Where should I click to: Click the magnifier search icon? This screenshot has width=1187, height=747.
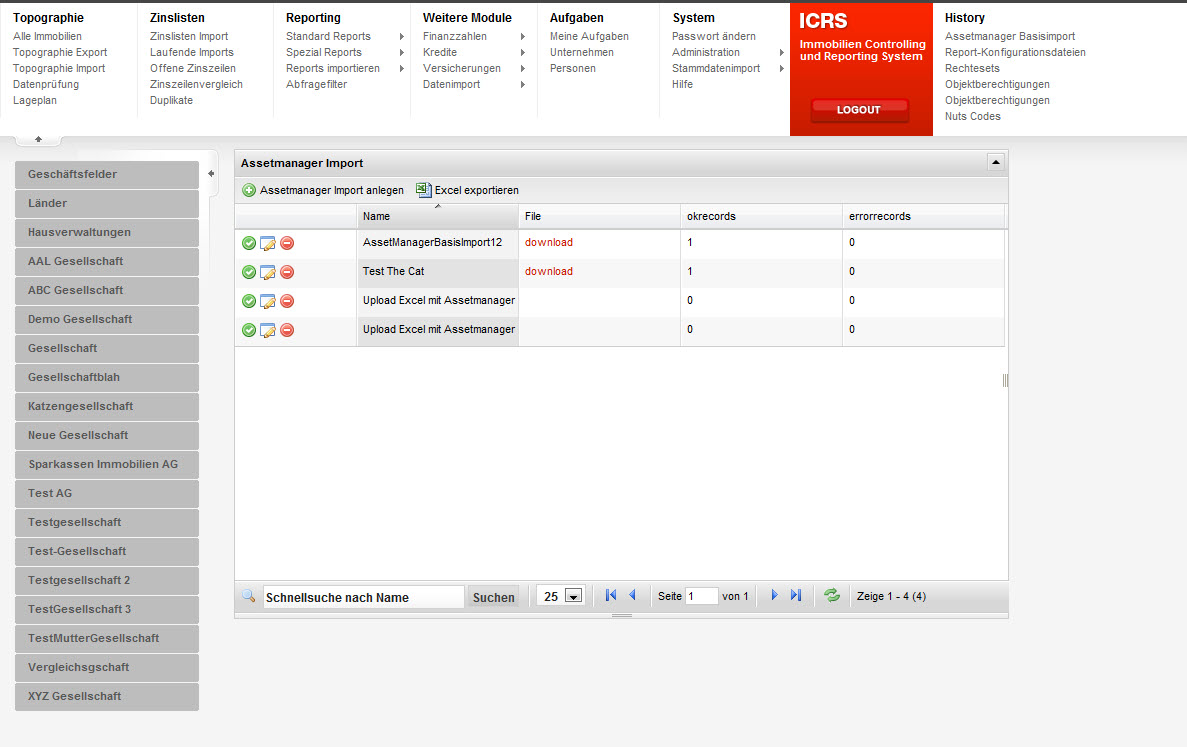248,596
